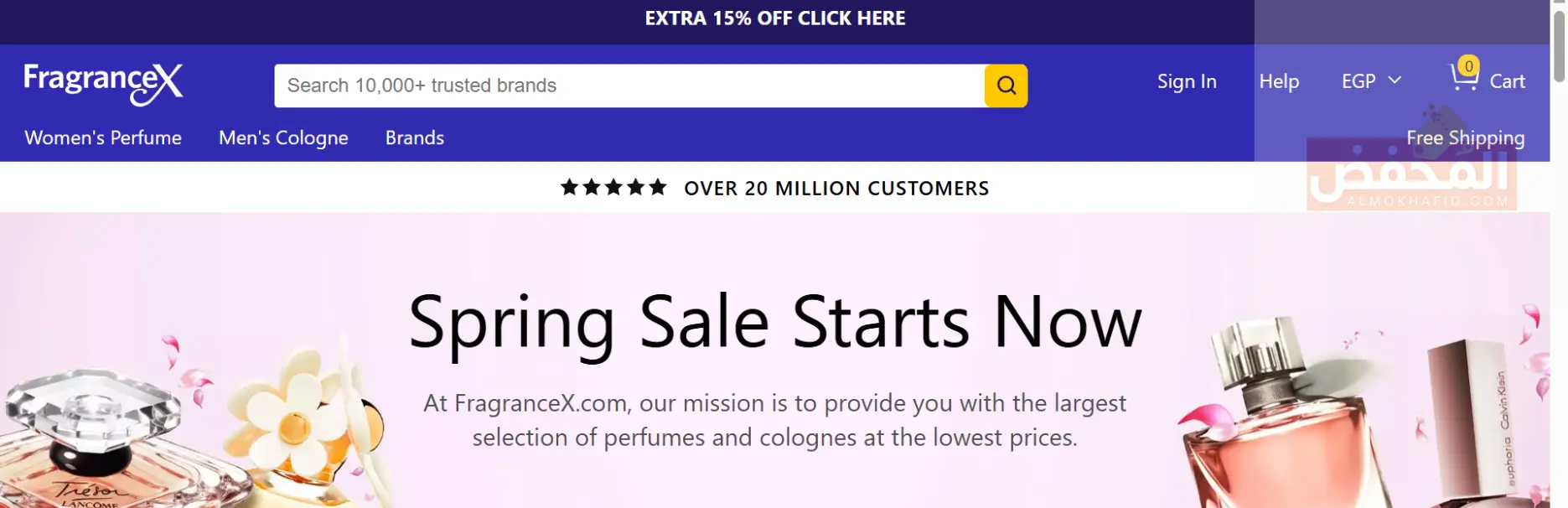1568x508 pixels.
Task: Click the Free Shipping link
Action: point(1465,137)
